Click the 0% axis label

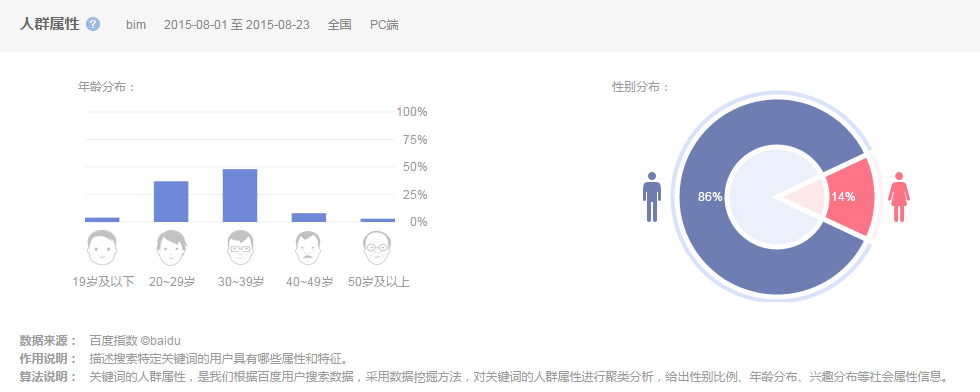(418, 222)
